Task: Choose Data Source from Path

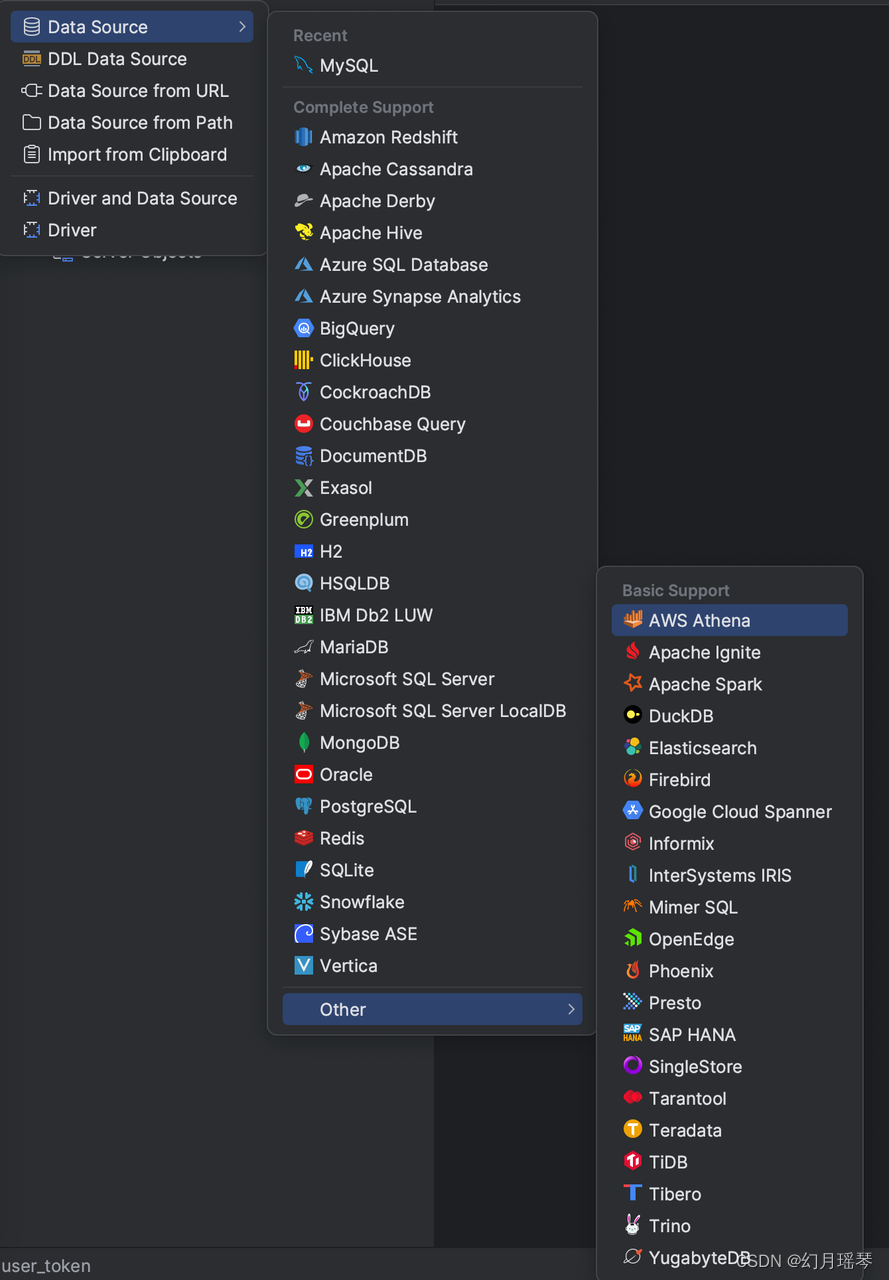Action: (x=132, y=123)
